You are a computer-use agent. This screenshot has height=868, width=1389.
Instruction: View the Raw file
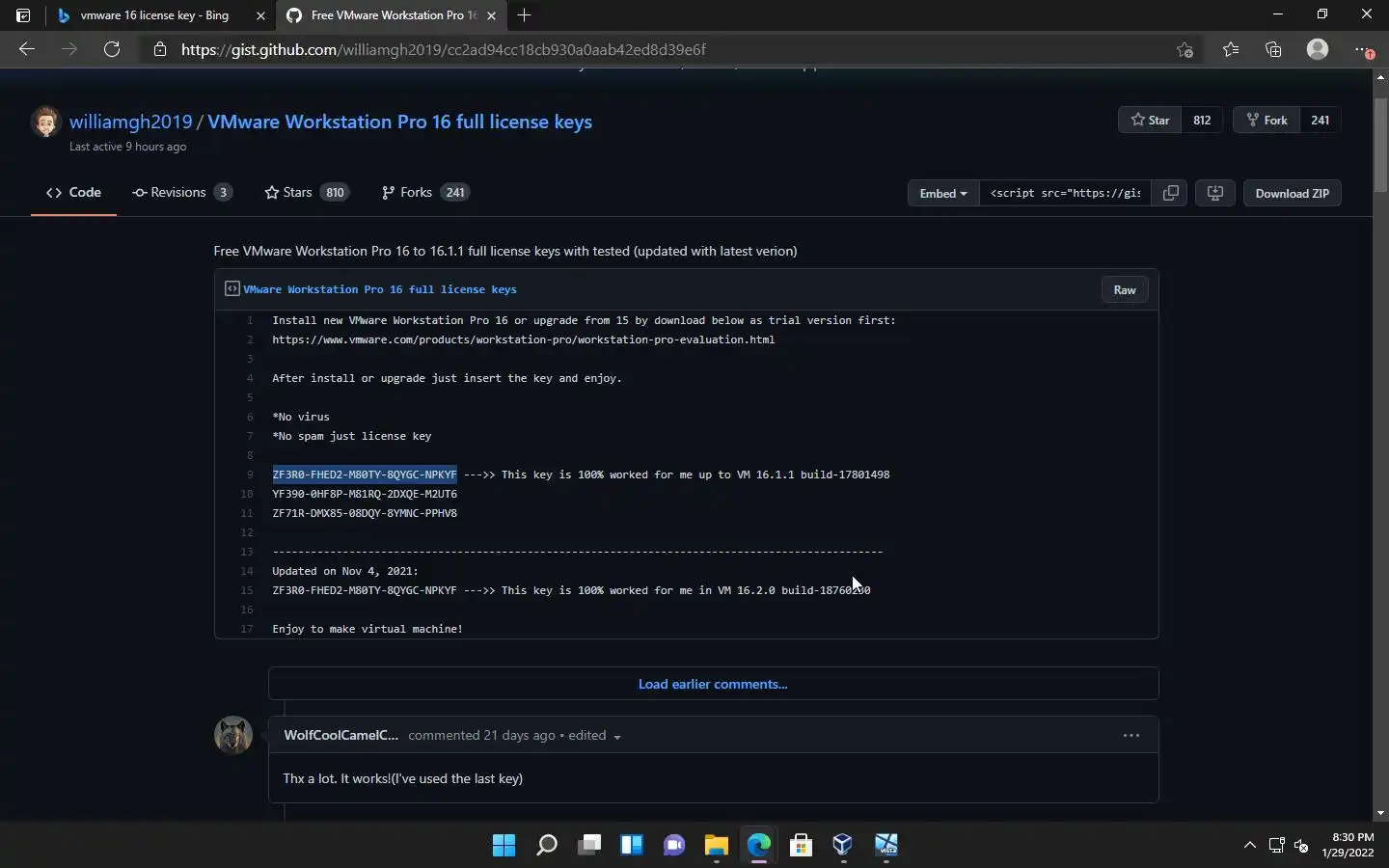coord(1125,289)
